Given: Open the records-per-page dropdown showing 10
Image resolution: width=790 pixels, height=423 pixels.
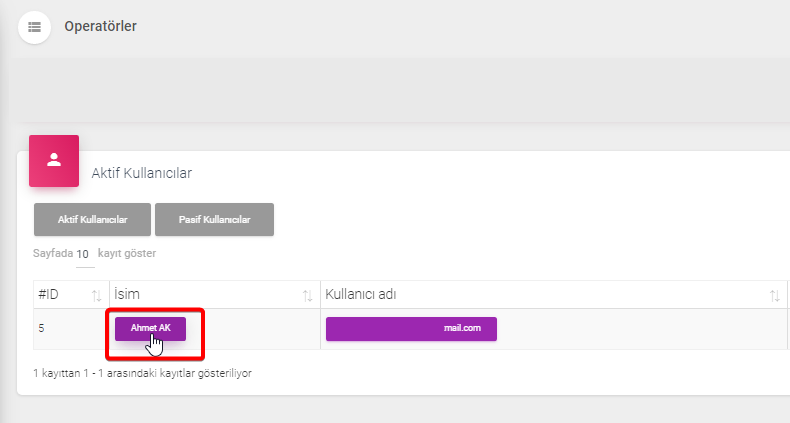Looking at the screenshot, I should (85, 254).
